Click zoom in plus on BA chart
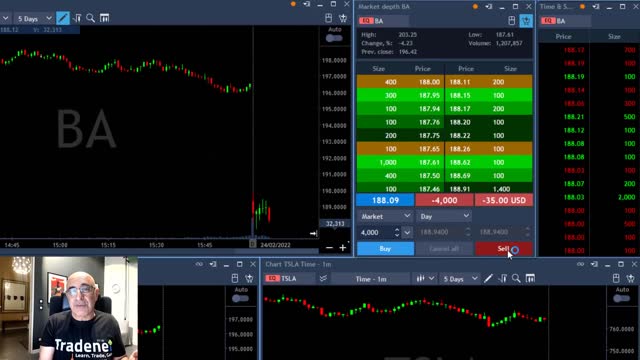 (x=343, y=248)
